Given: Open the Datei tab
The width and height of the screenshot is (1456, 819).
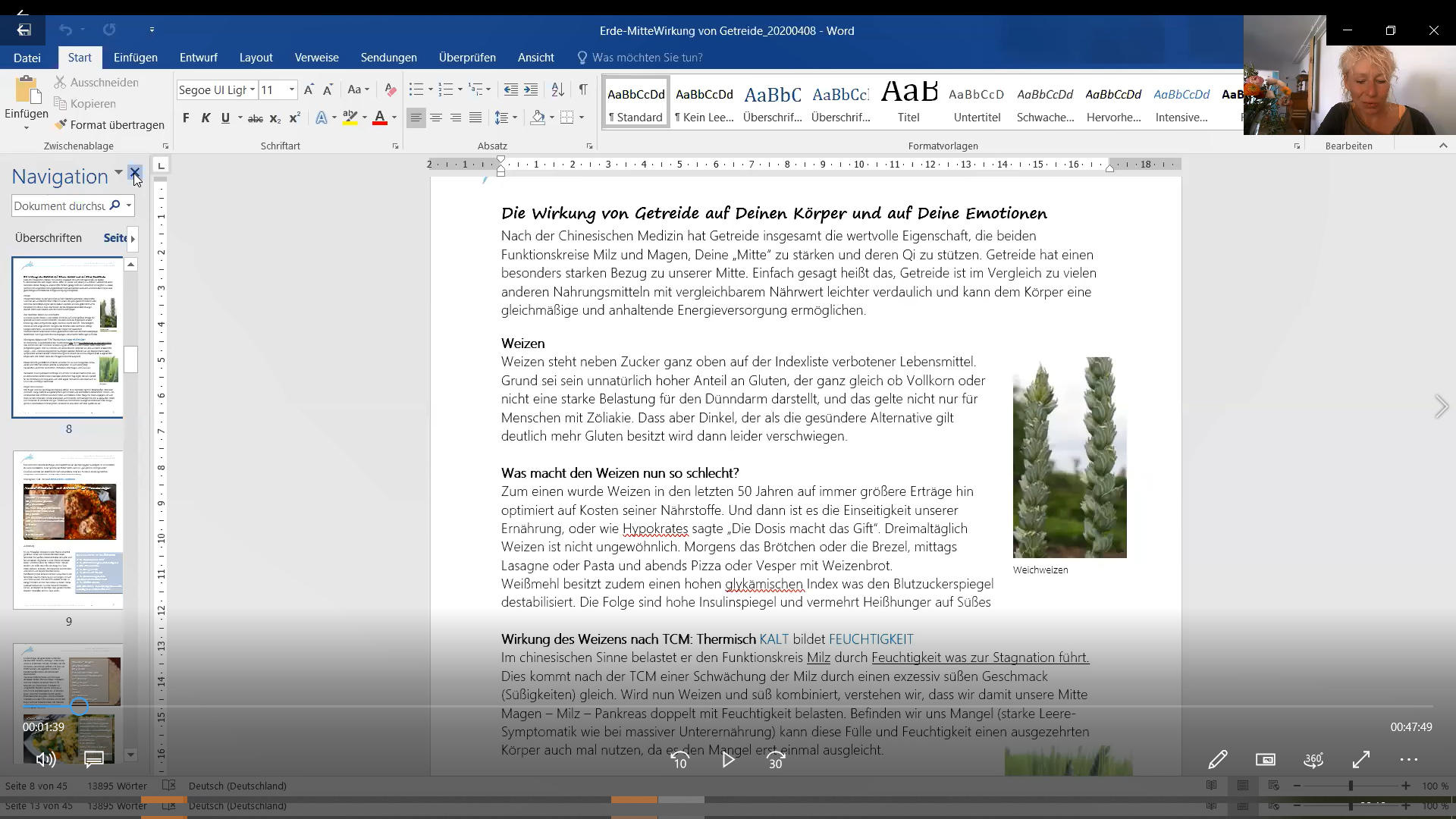Looking at the screenshot, I should click(27, 58).
